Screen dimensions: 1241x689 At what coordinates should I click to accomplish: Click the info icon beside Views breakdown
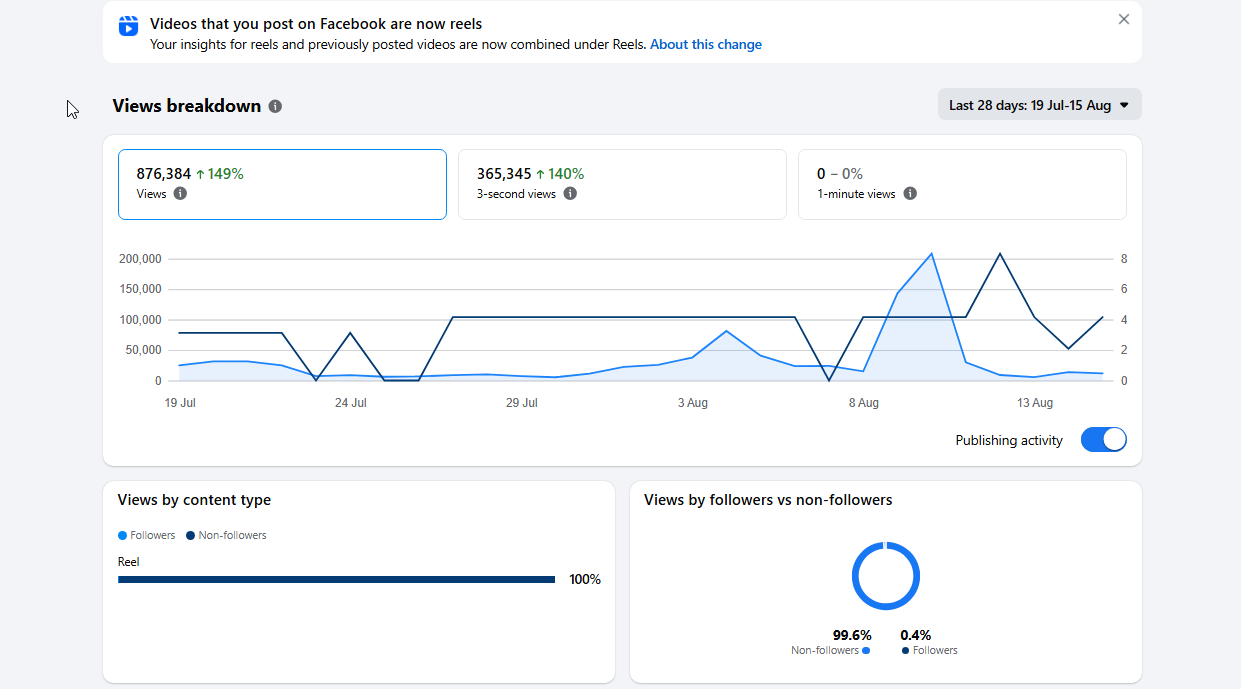[x=275, y=106]
